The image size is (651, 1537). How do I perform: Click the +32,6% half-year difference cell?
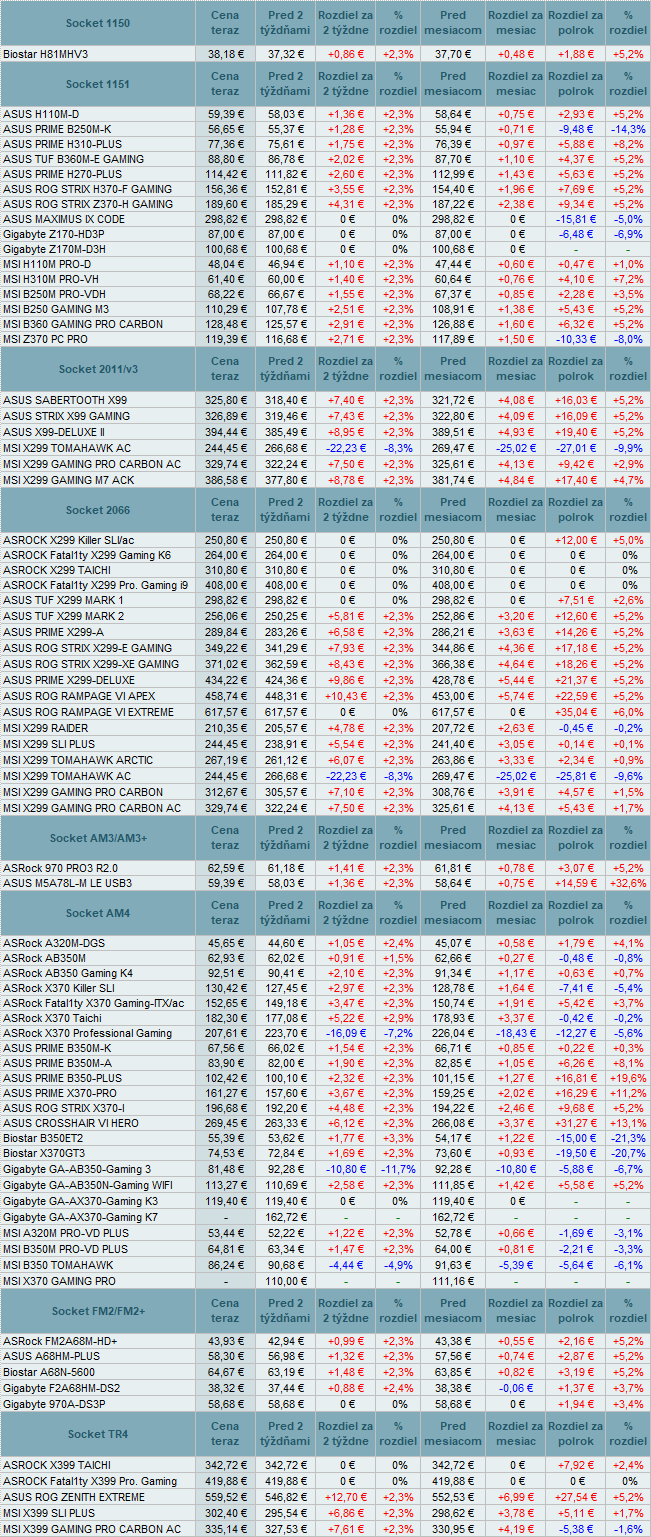(x=626, y=883)
